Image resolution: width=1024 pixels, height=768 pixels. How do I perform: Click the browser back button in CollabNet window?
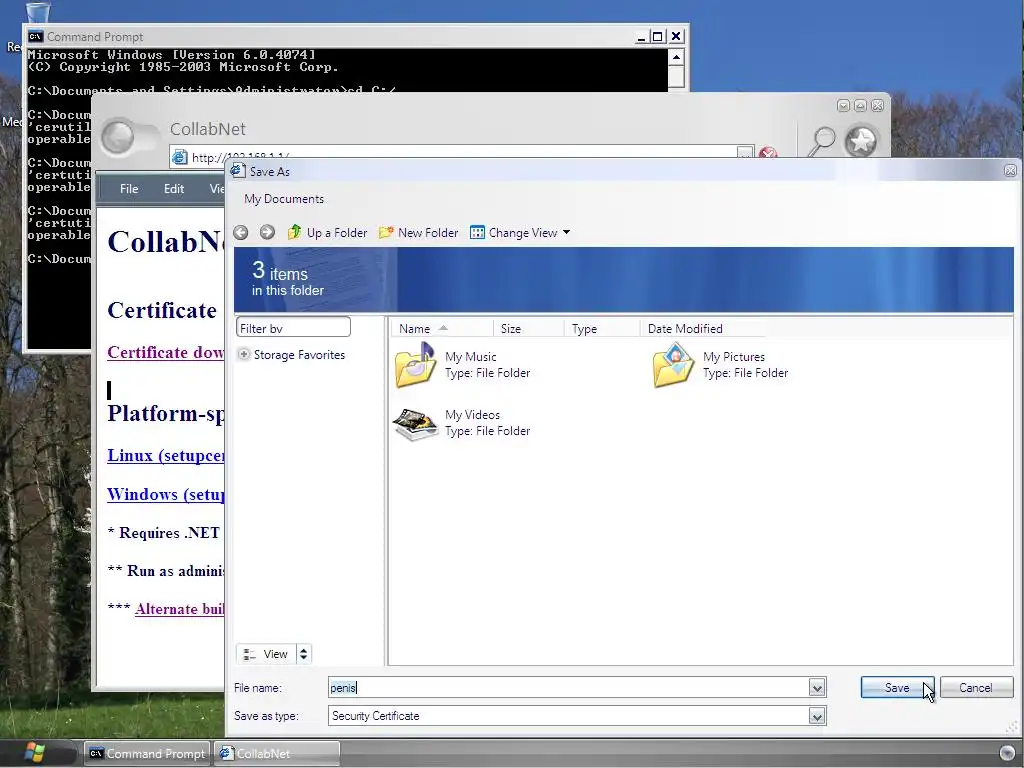[118, 138]
